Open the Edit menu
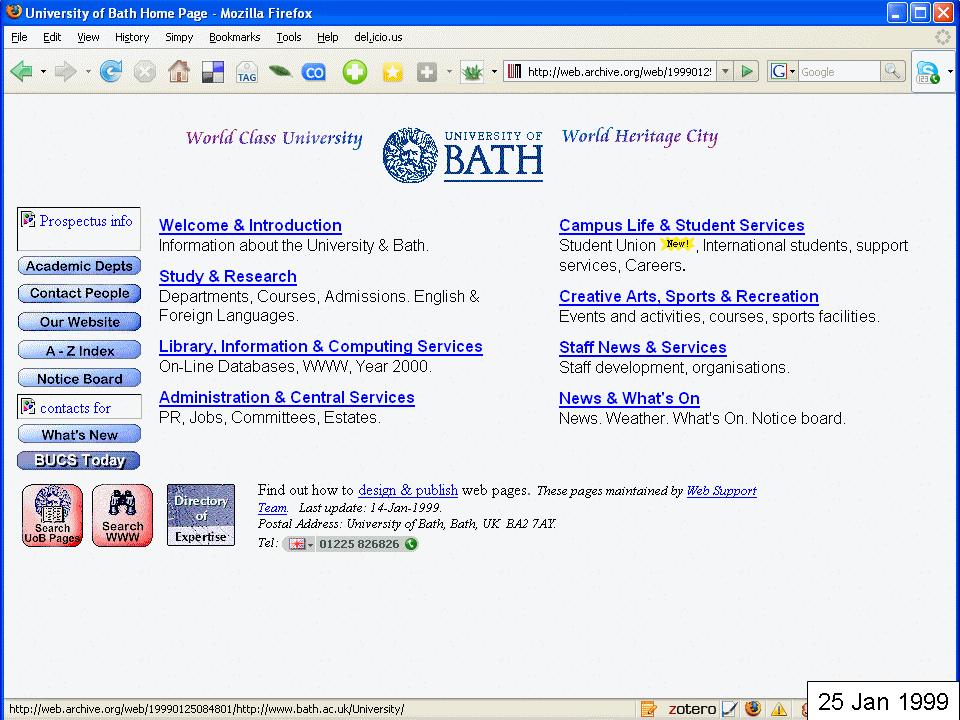 point(52,37)
